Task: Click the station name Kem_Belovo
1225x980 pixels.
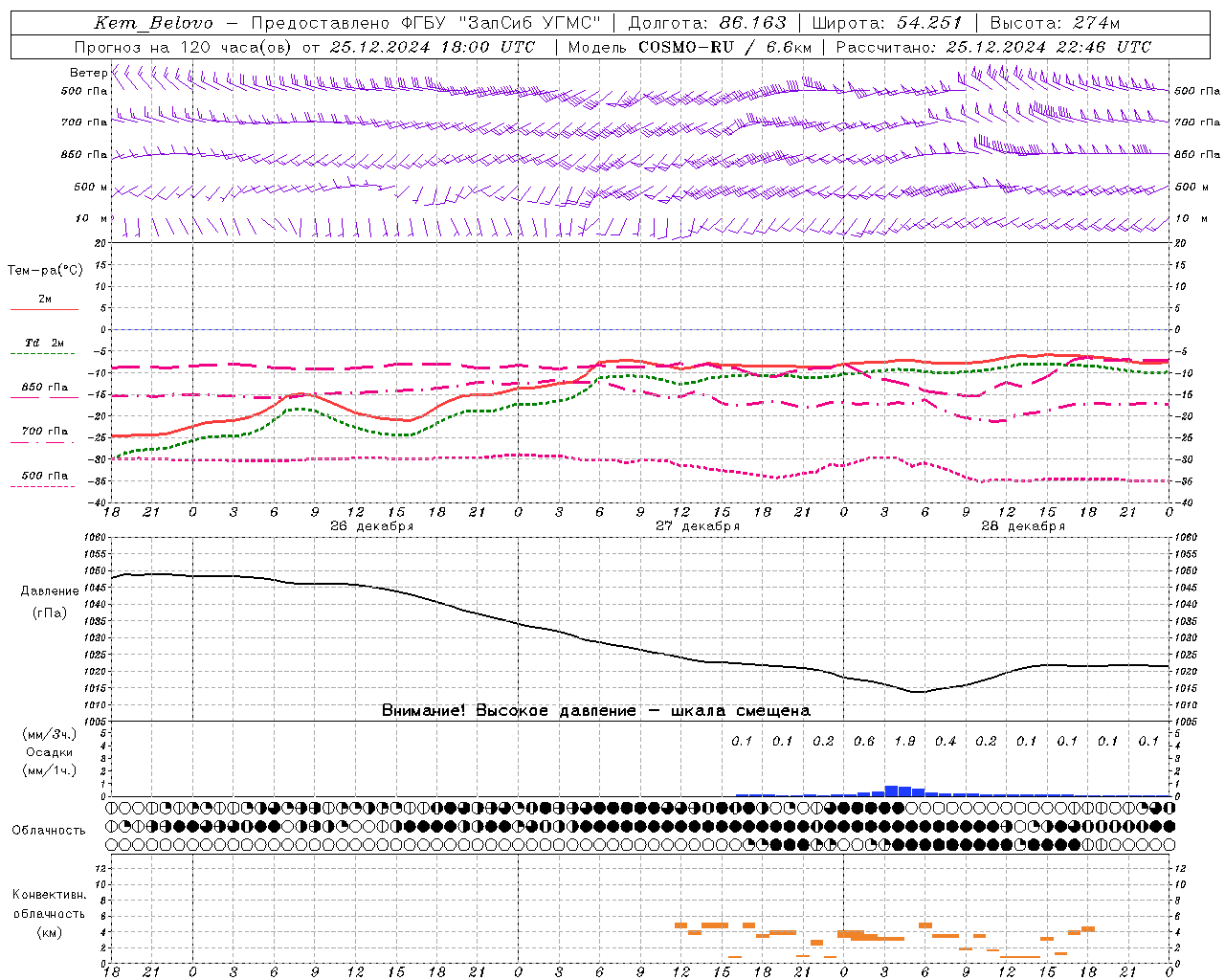Action: (153, 23)
